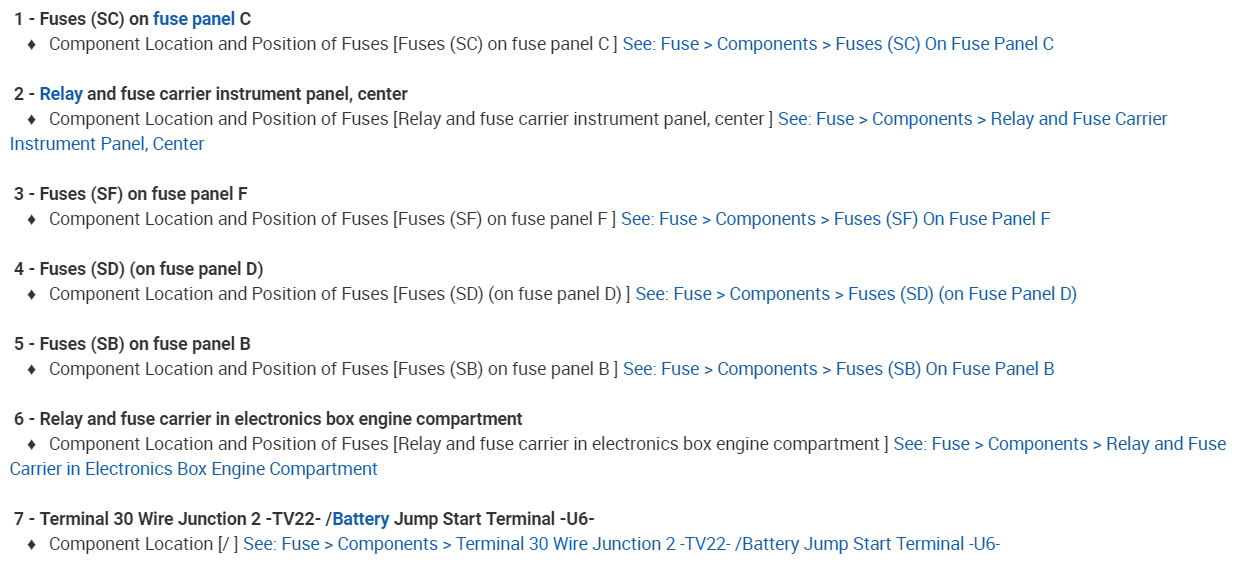Click heading "4 - Fuses (SD) (on fuse panel D)"

(x=139, y=269)
